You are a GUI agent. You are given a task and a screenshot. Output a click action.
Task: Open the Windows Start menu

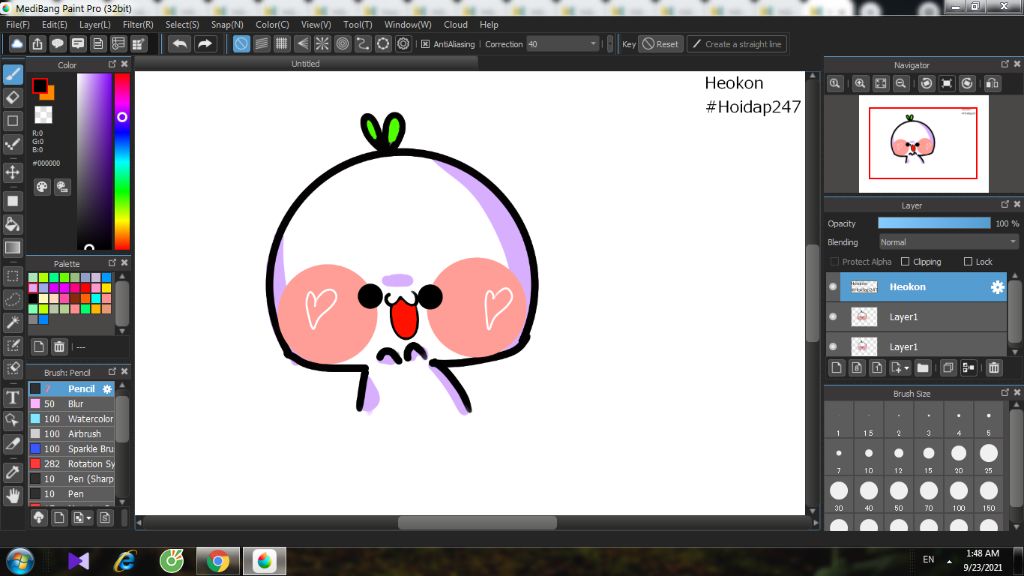click(x=20, y=561)
